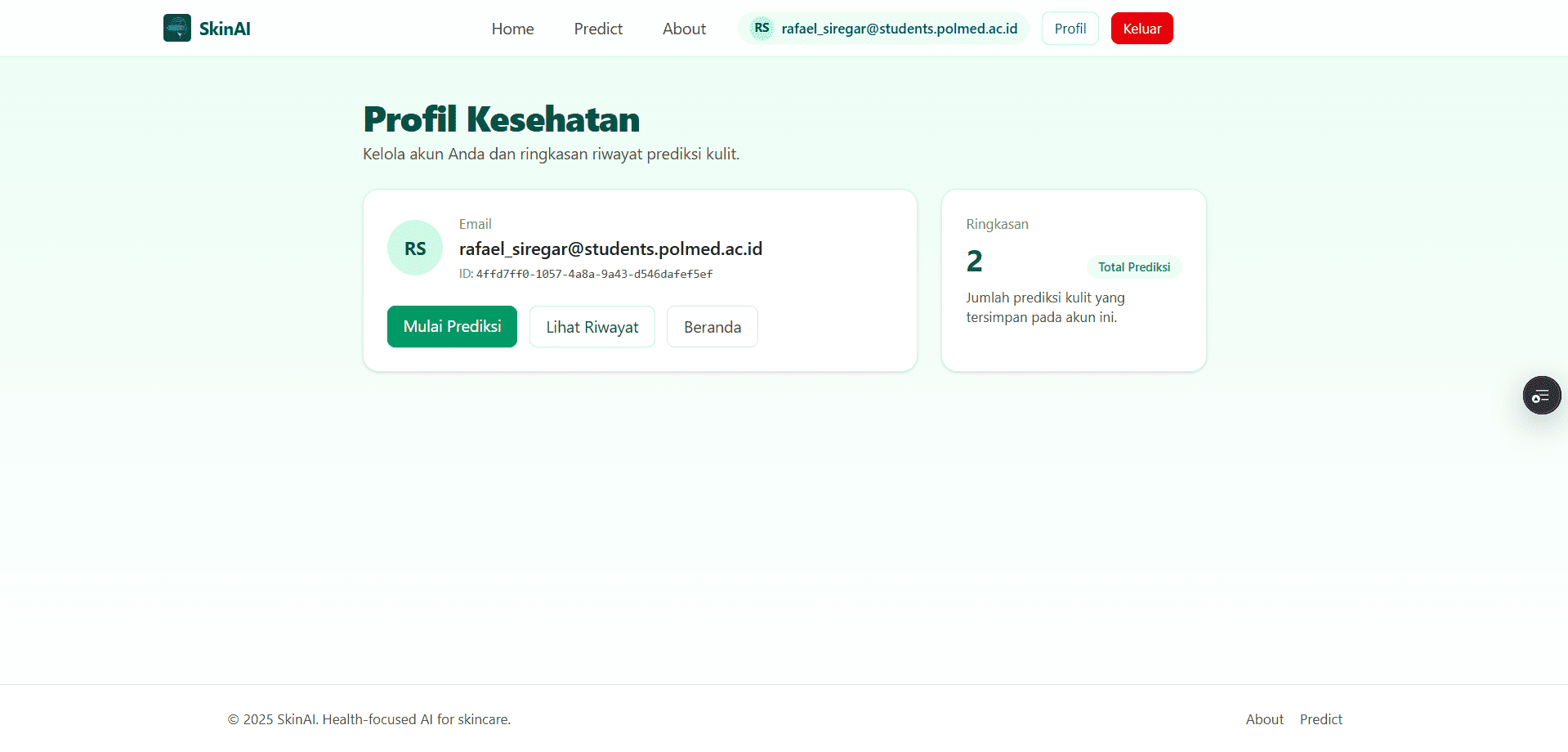Return home via the Beranda button
The width and height of the screenshot is (1568, 752).
click(x=712, y=326)
